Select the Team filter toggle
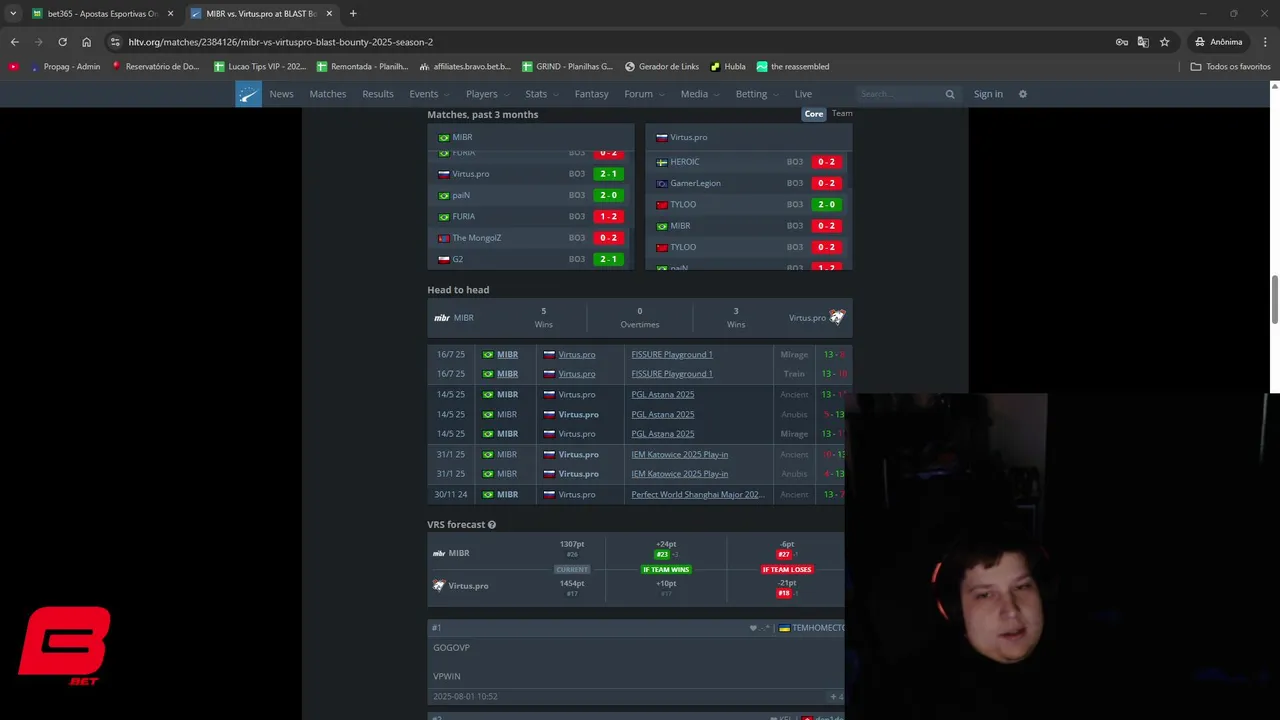This screenshot has width=1280, height=720. tap(841, 114)
